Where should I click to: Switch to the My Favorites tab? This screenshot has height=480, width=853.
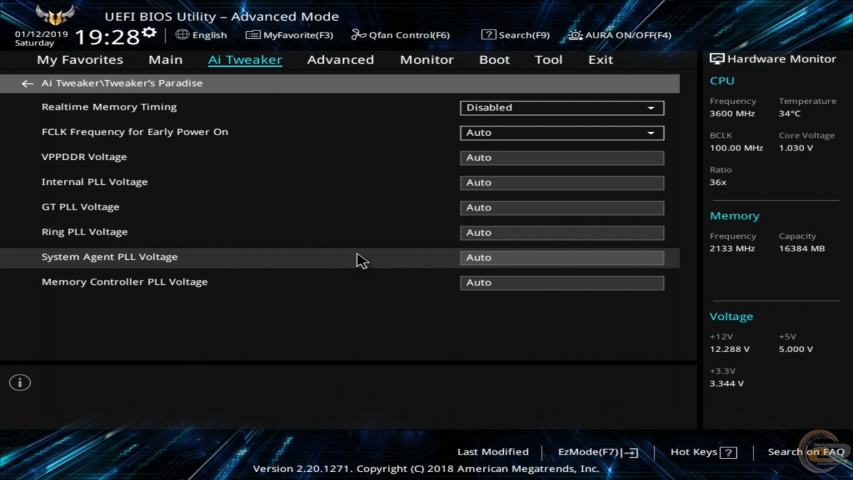point(80,60)
